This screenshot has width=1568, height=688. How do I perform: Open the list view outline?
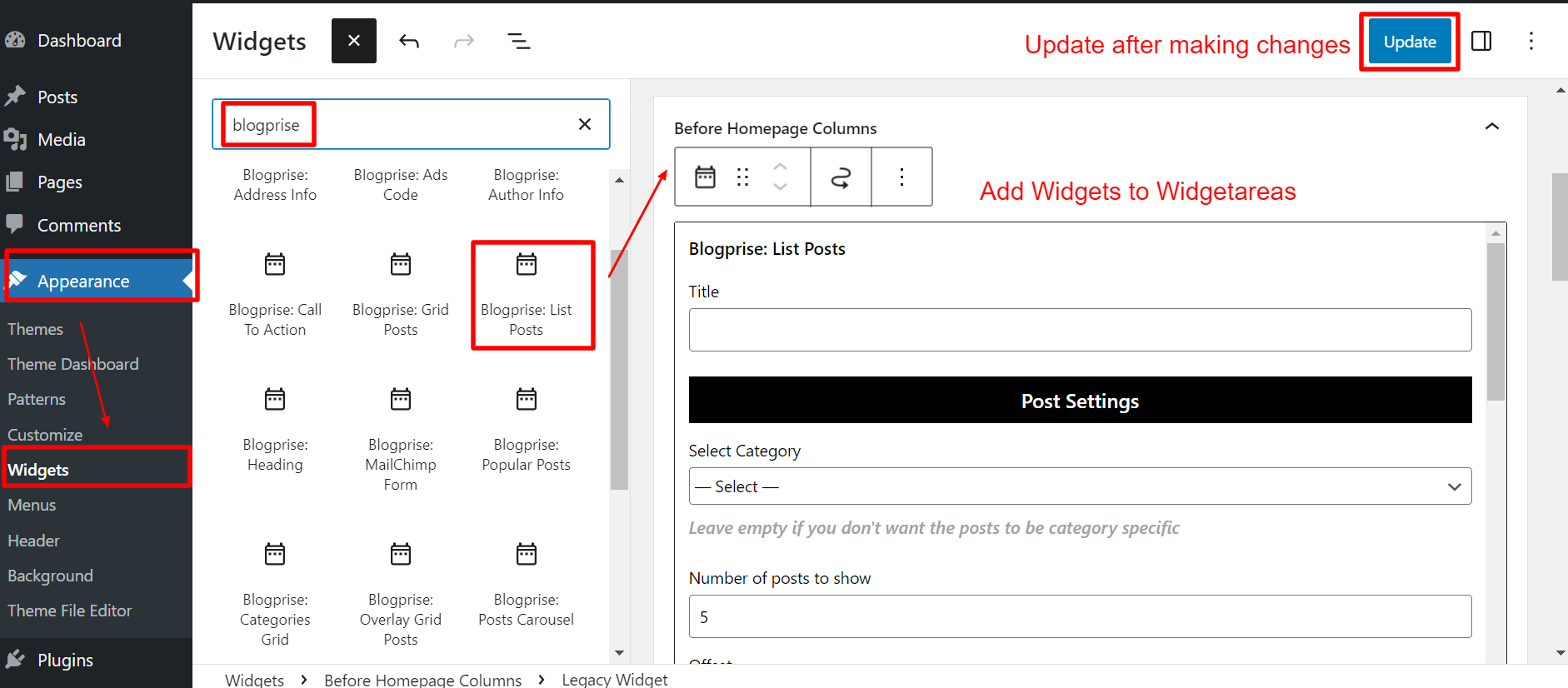pos(519,41)
